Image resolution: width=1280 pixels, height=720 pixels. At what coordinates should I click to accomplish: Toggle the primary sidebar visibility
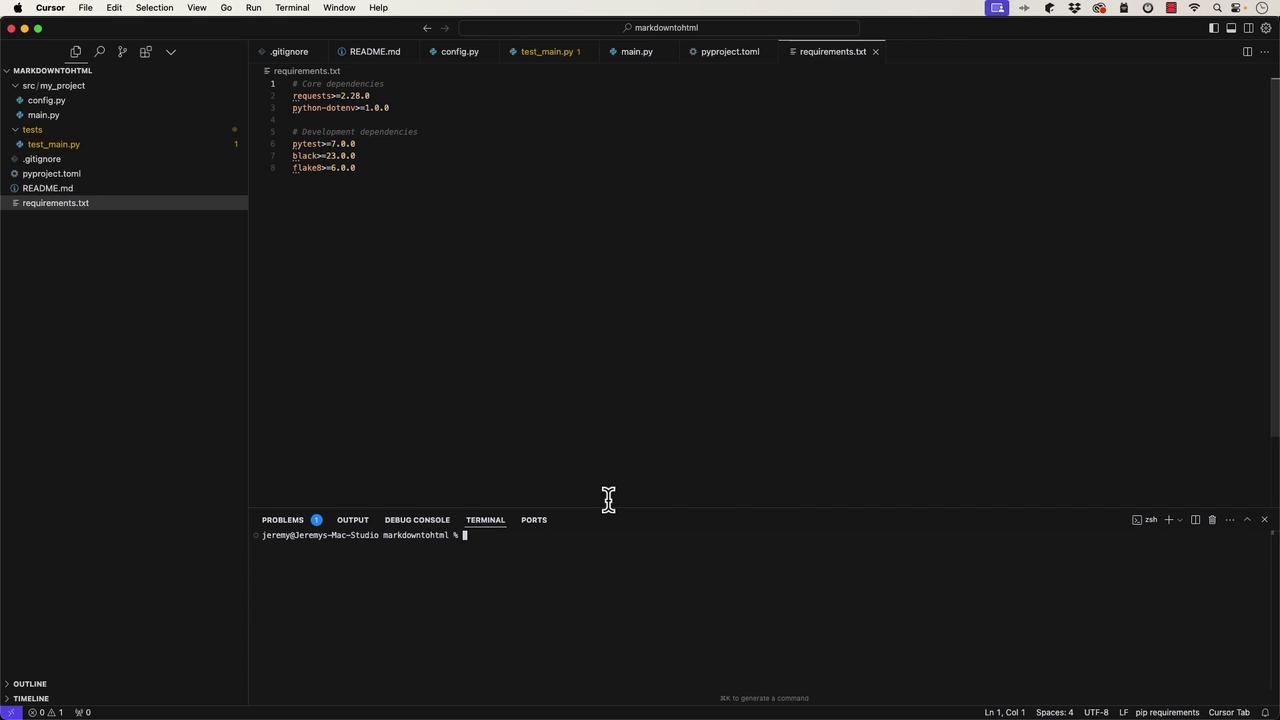point(1214,28)
